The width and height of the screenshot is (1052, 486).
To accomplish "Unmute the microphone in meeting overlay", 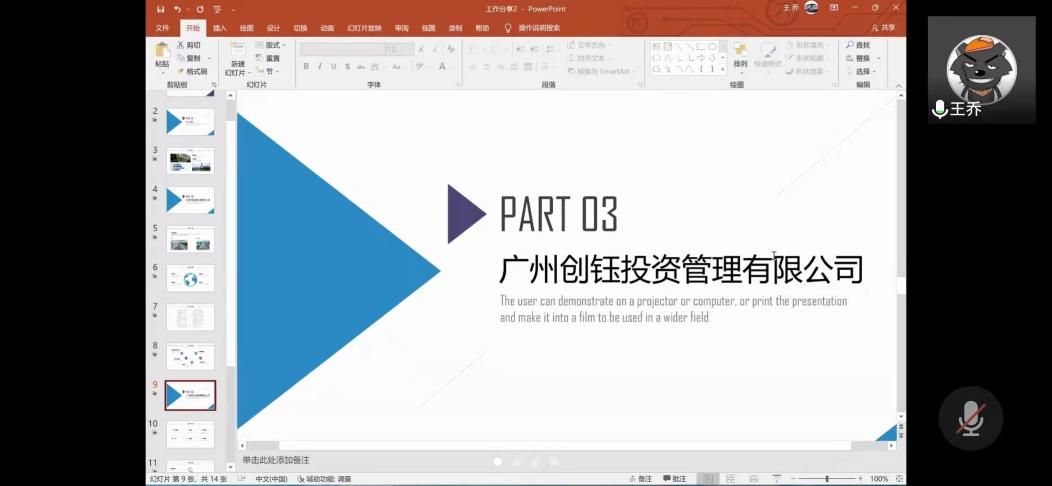I will click(971, 418).
